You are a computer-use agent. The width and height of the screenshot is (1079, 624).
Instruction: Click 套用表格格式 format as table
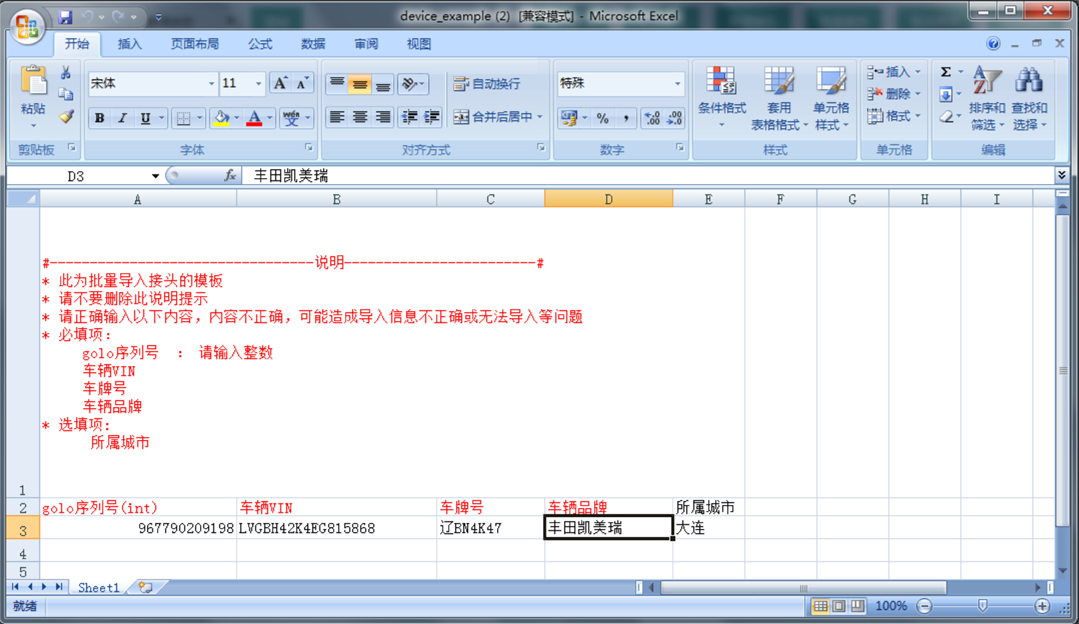pyautogui.click(x=779, y=98)
